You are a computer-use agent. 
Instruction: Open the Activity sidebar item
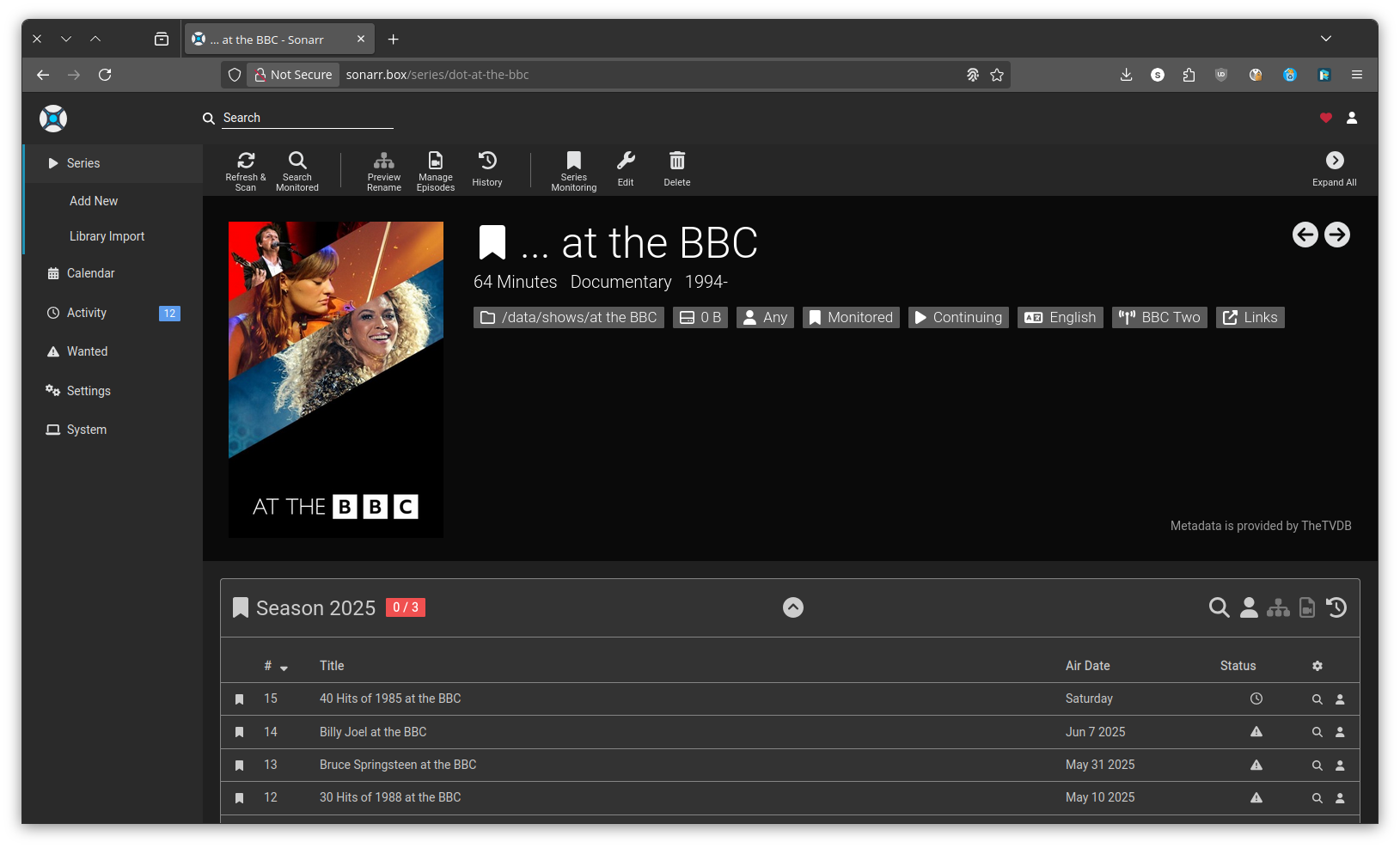click(87, 313)
